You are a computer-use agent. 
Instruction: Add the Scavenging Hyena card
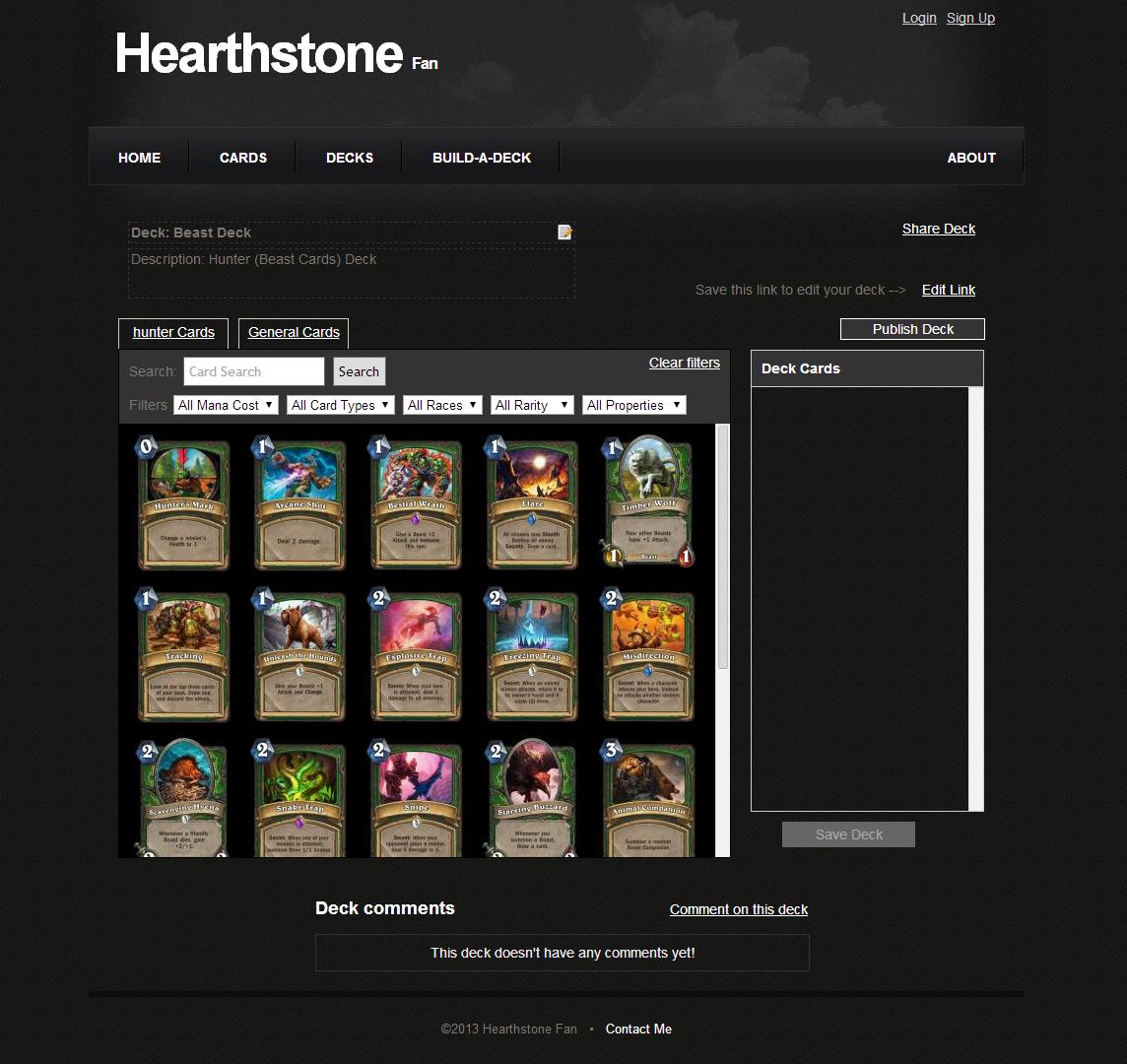(x=183, y=798)
